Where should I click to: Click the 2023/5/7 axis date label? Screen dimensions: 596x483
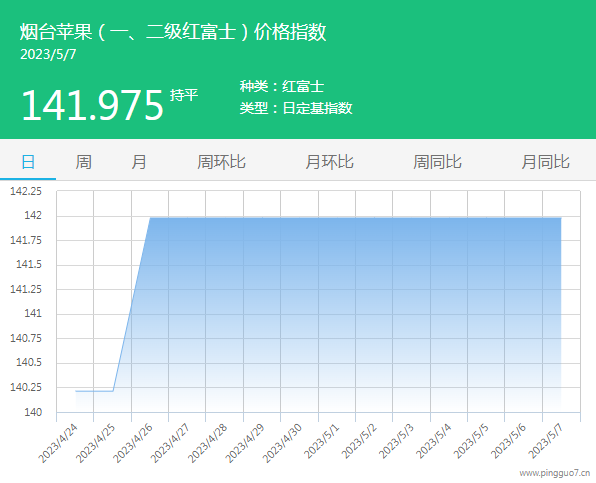[545, 442]
